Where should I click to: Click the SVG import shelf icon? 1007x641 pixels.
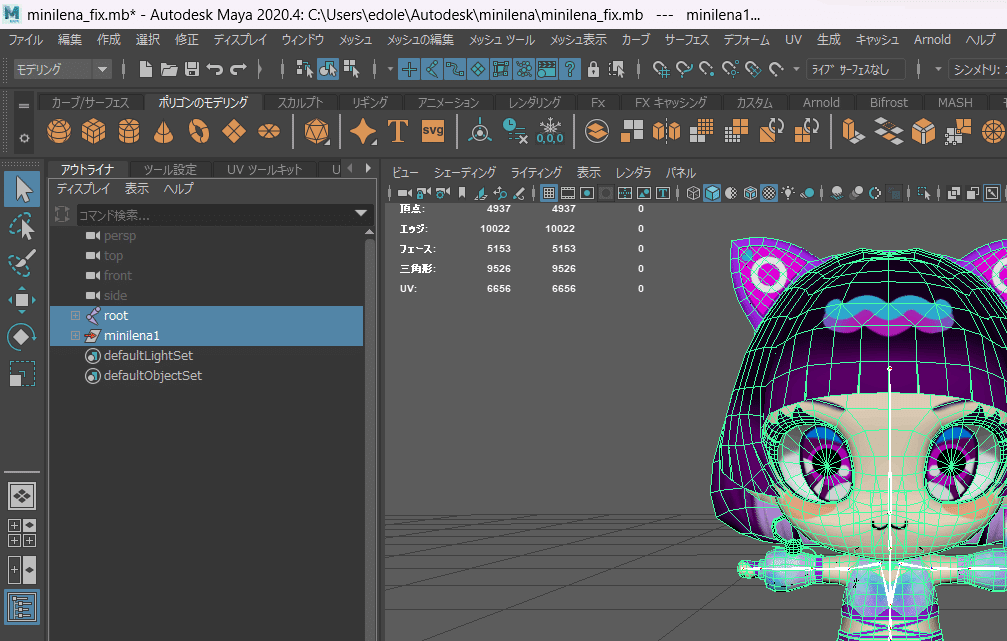433,131
